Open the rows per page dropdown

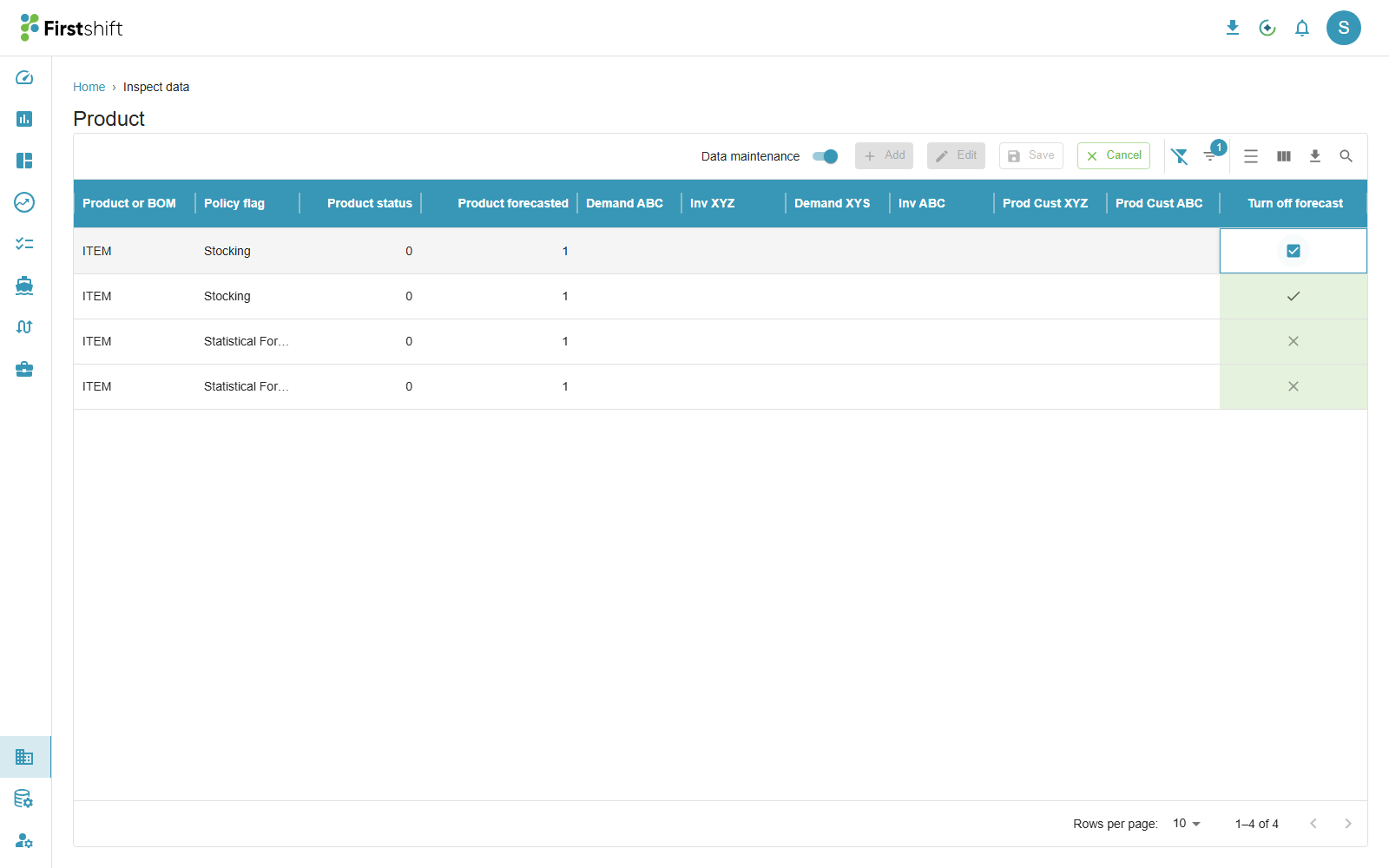(1187, 824)
